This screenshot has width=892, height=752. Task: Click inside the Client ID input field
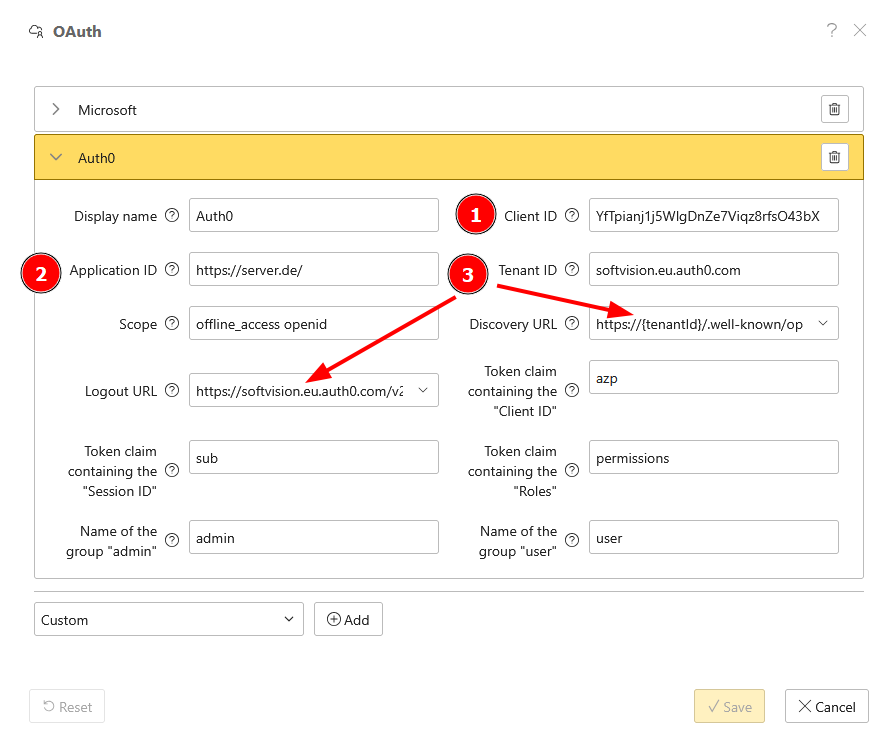coord(713,215)
